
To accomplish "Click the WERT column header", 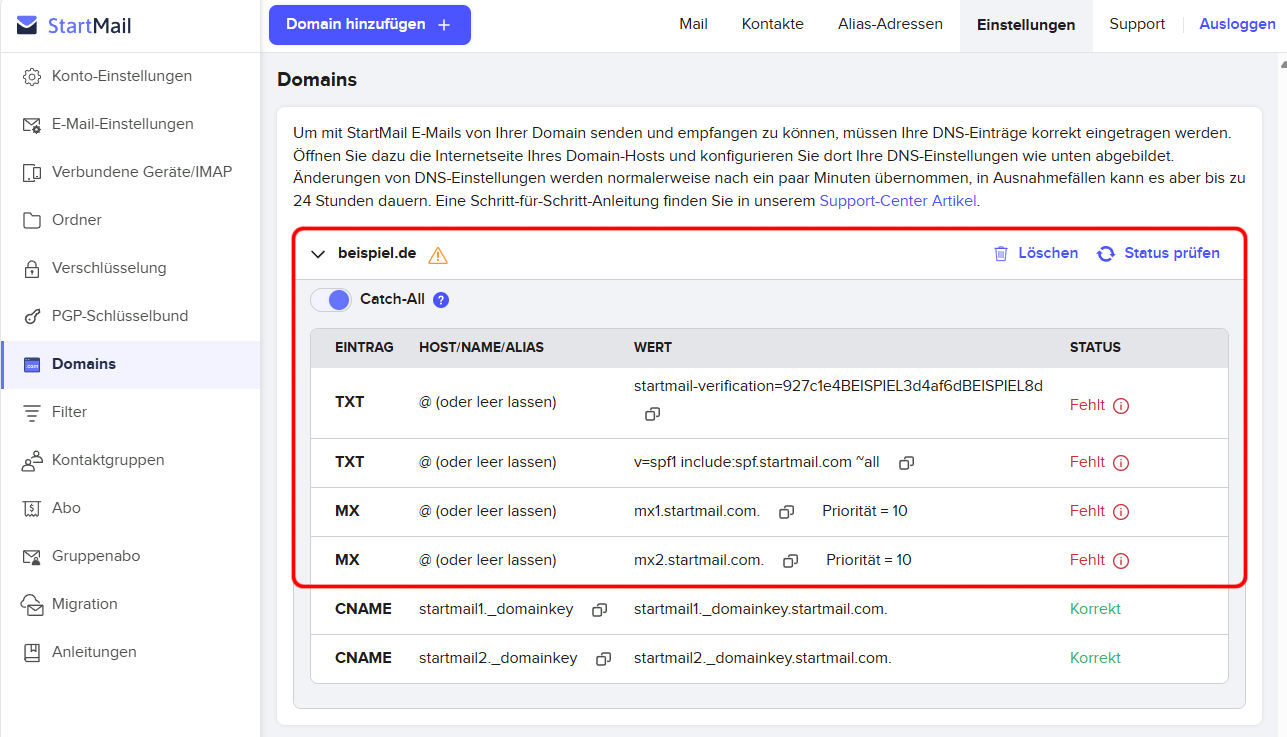I will pyautogui.click(x=653, y=348).
